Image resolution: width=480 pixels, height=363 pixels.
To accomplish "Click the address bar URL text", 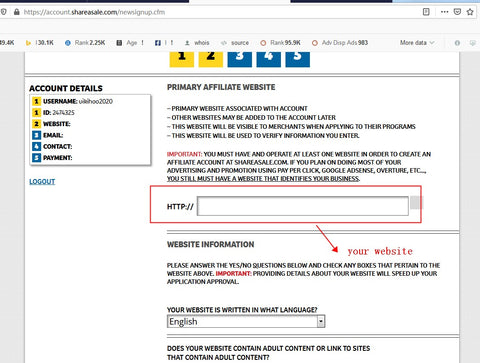I will point(94,12).
